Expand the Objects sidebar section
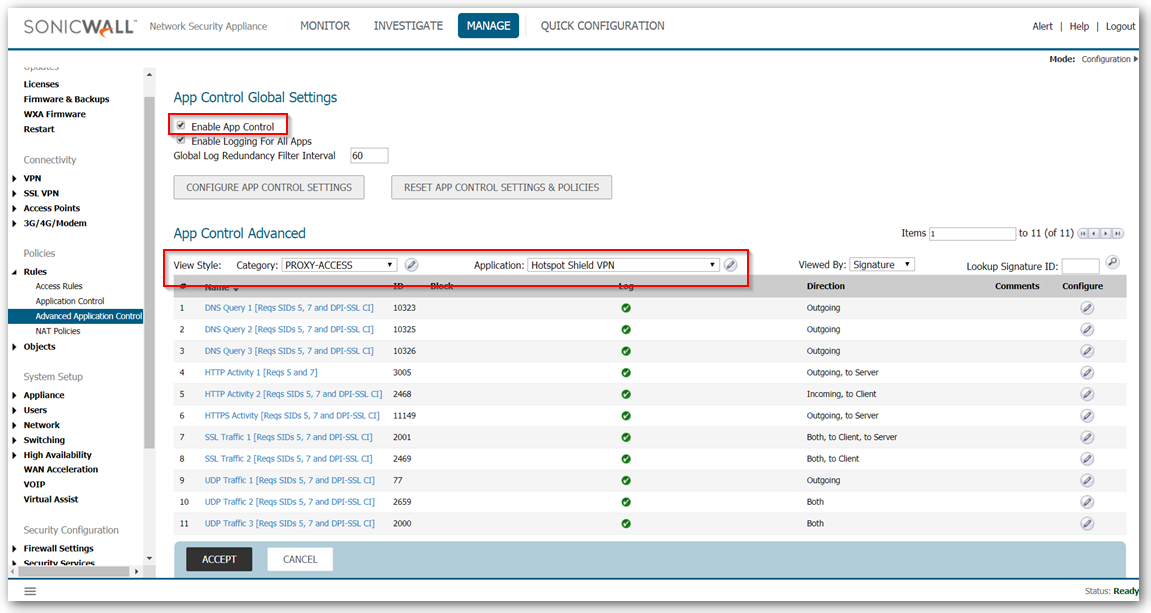The width and height of the screenshot is (1151, 613). click(15, 347)
